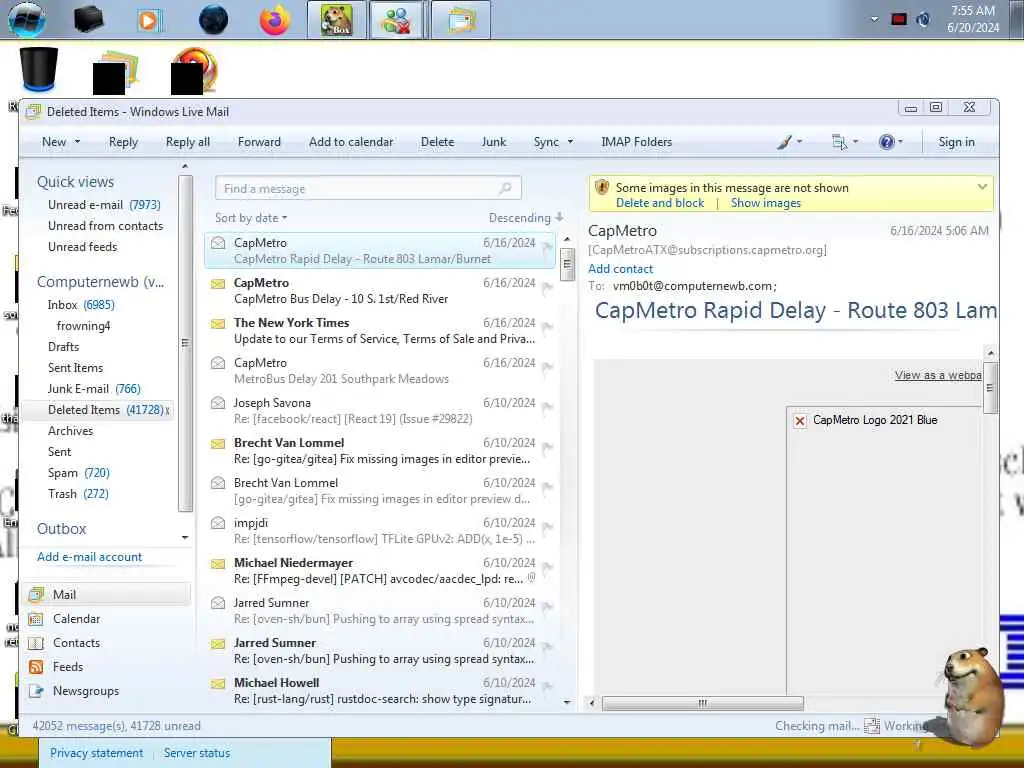Click Forward in the toolbar
The width and height of the screenshot is (1024, 768).
259,142
